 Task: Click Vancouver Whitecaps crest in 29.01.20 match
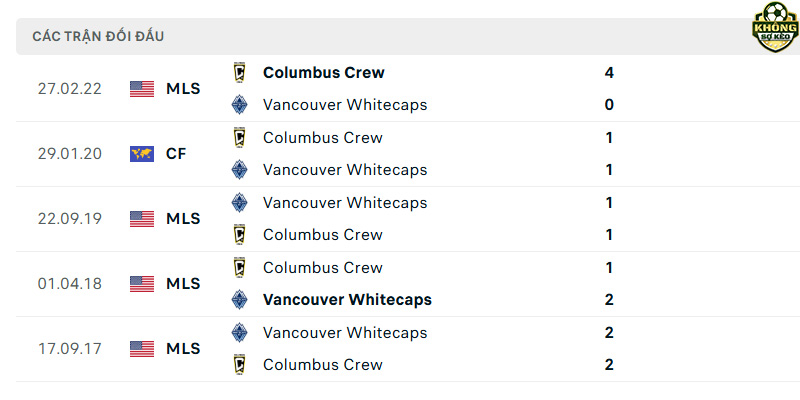[239, 169]
